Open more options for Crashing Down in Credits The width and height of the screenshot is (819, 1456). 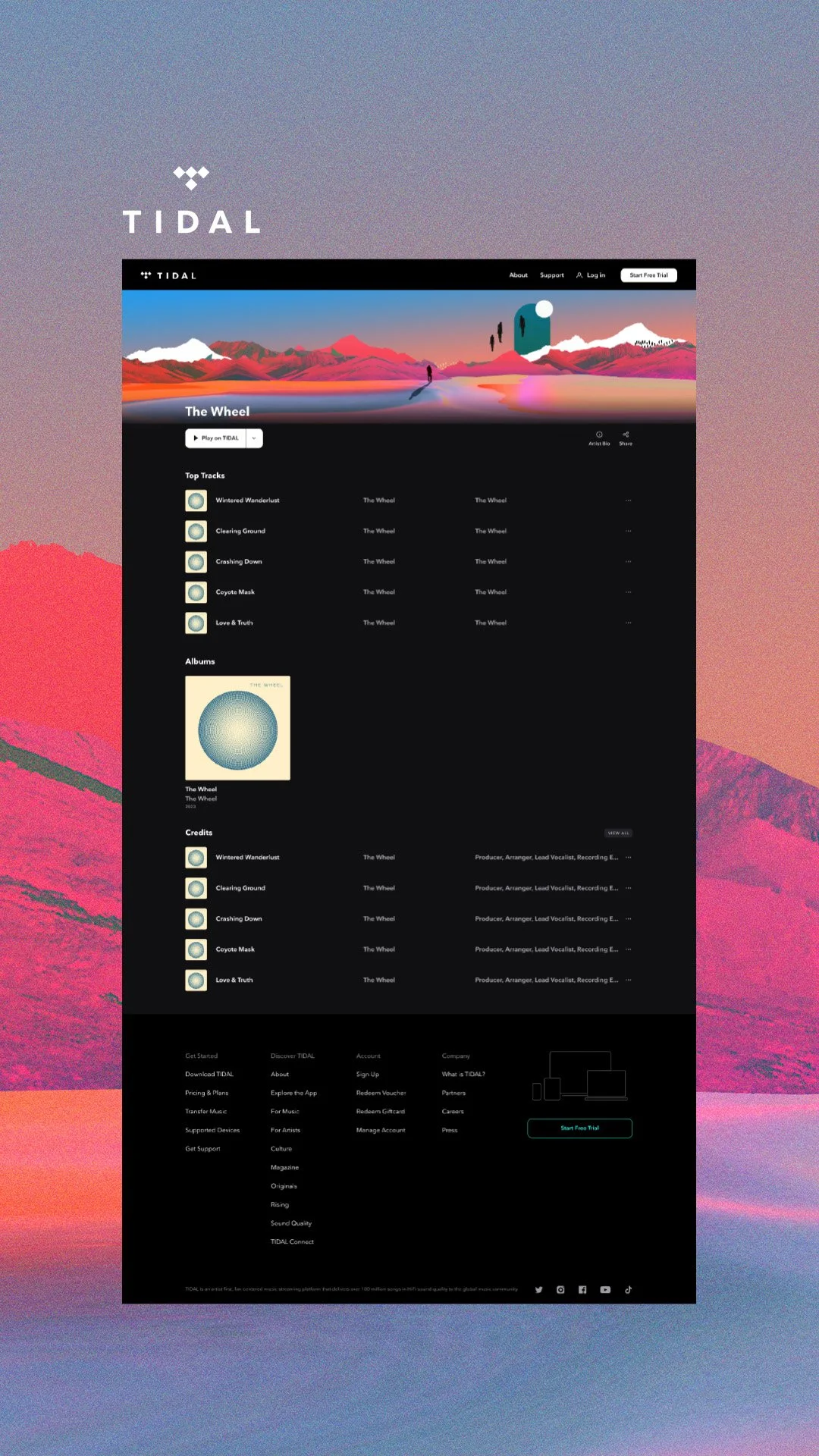click(628, 919)
